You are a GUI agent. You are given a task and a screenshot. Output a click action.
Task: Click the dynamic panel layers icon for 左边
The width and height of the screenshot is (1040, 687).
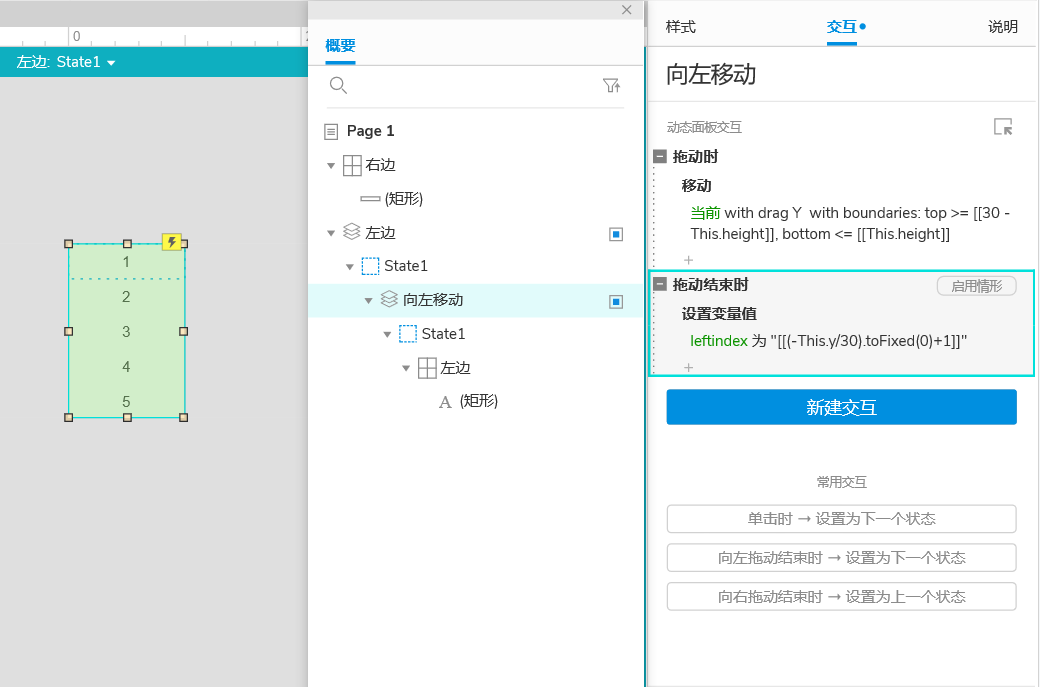352,232
